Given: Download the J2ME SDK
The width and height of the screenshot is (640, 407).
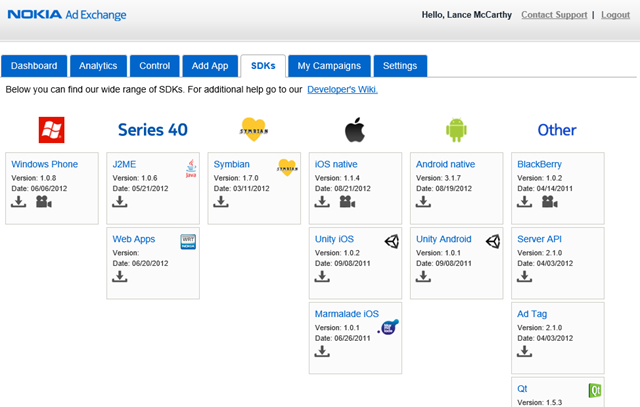Looking at the screenshot, I should point(120,202).
